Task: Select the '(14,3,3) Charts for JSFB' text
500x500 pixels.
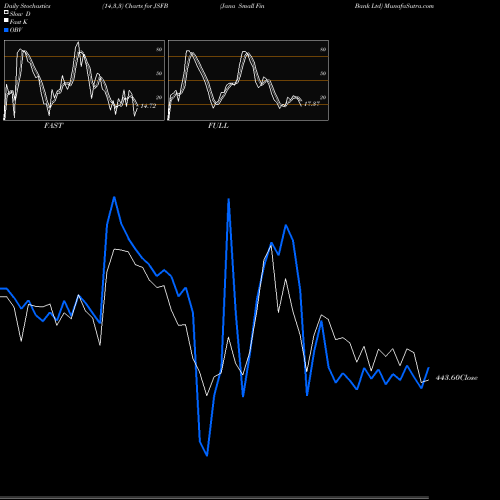Action: click(135, 6)
